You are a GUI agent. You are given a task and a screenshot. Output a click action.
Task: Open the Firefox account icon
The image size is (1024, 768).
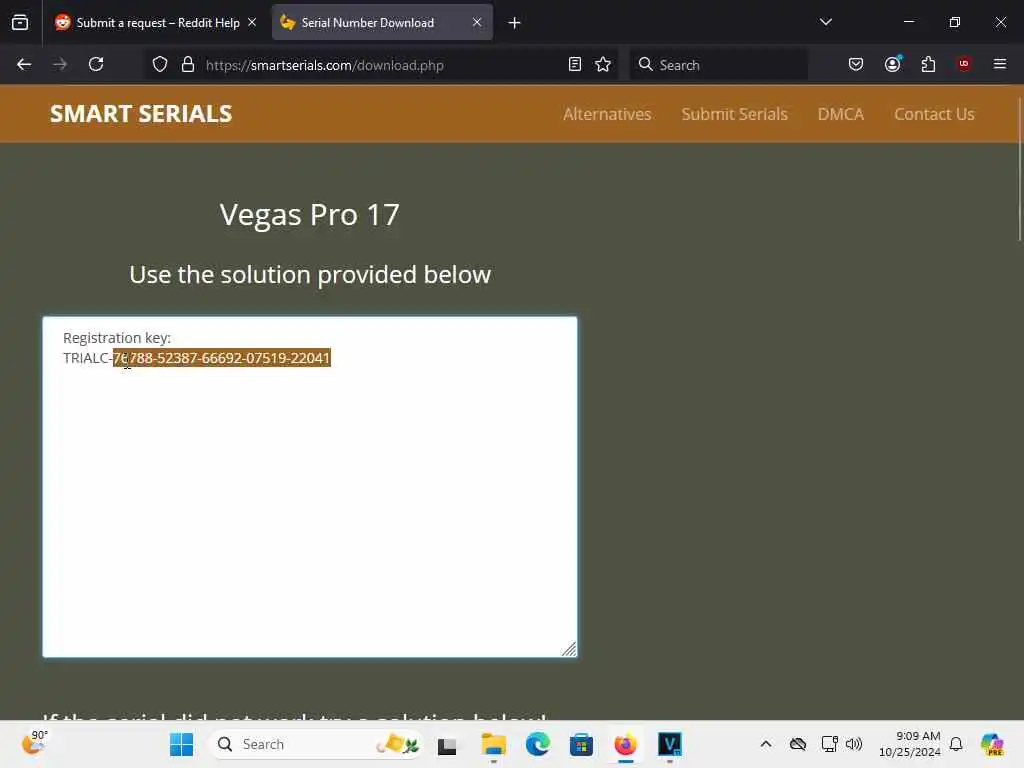click(892, 64)
